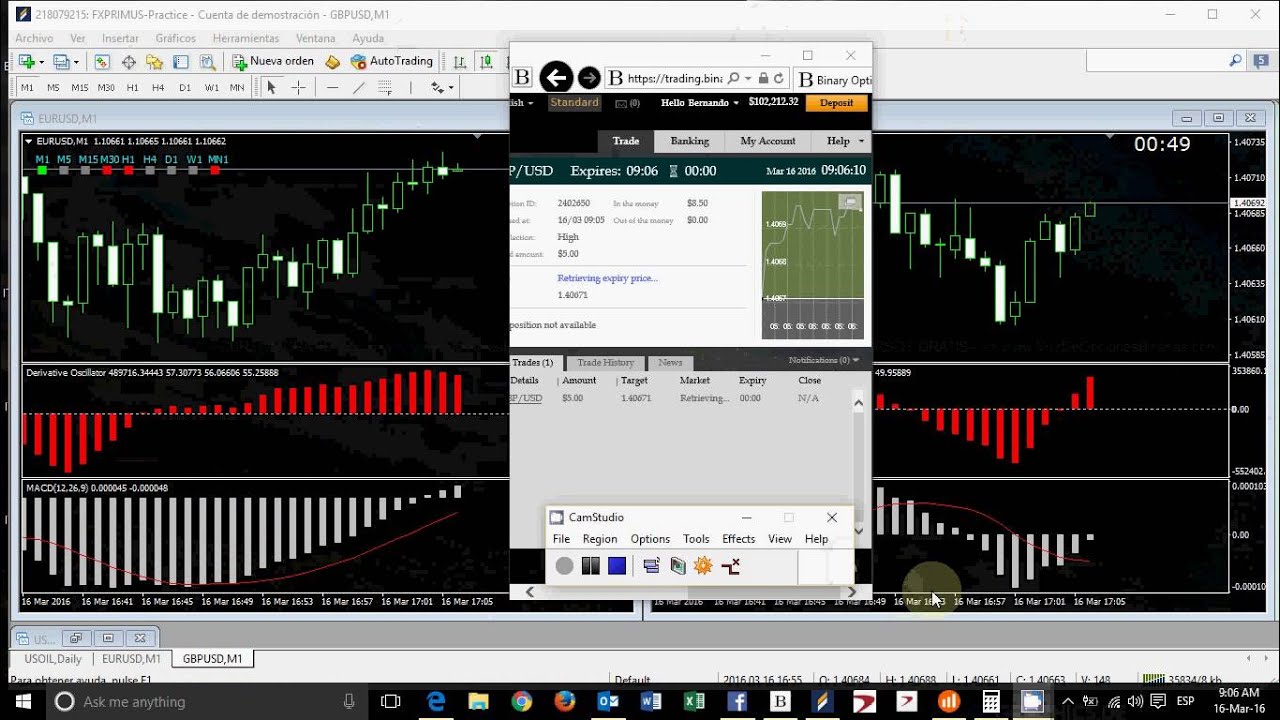
Task: Select the bar chart type icon
Action: point(460,61)
